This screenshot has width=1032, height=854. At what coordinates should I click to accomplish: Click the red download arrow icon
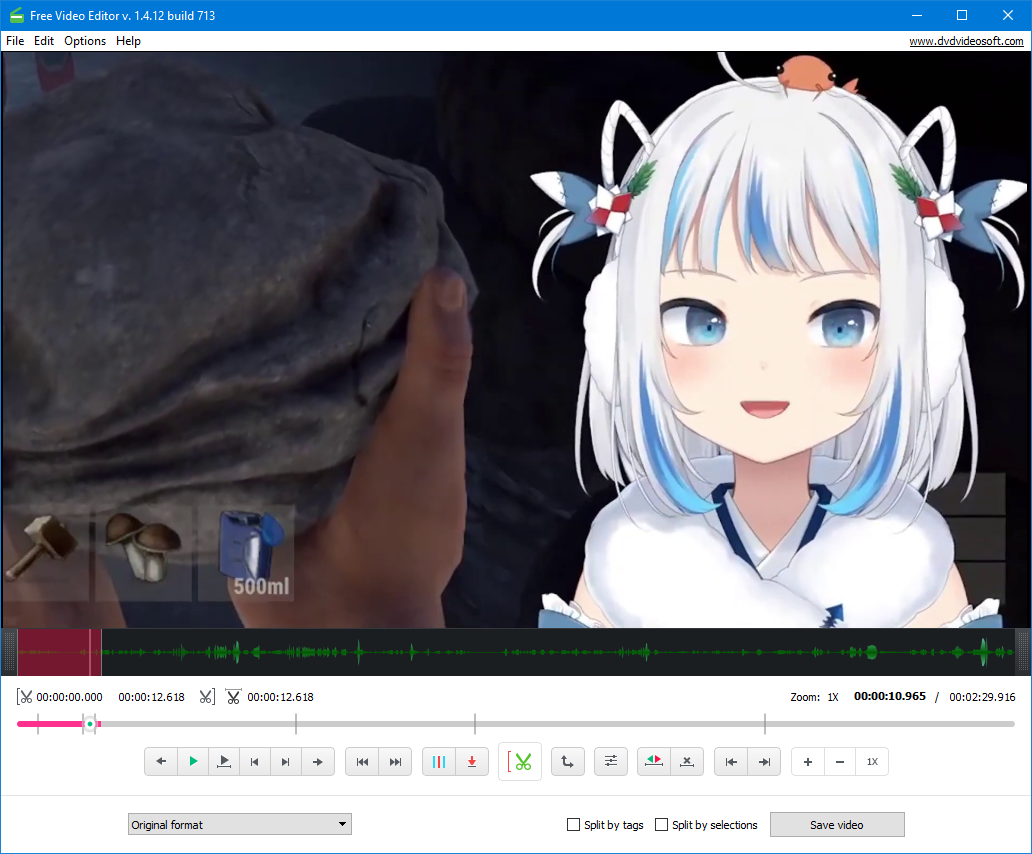coord(471,762)
